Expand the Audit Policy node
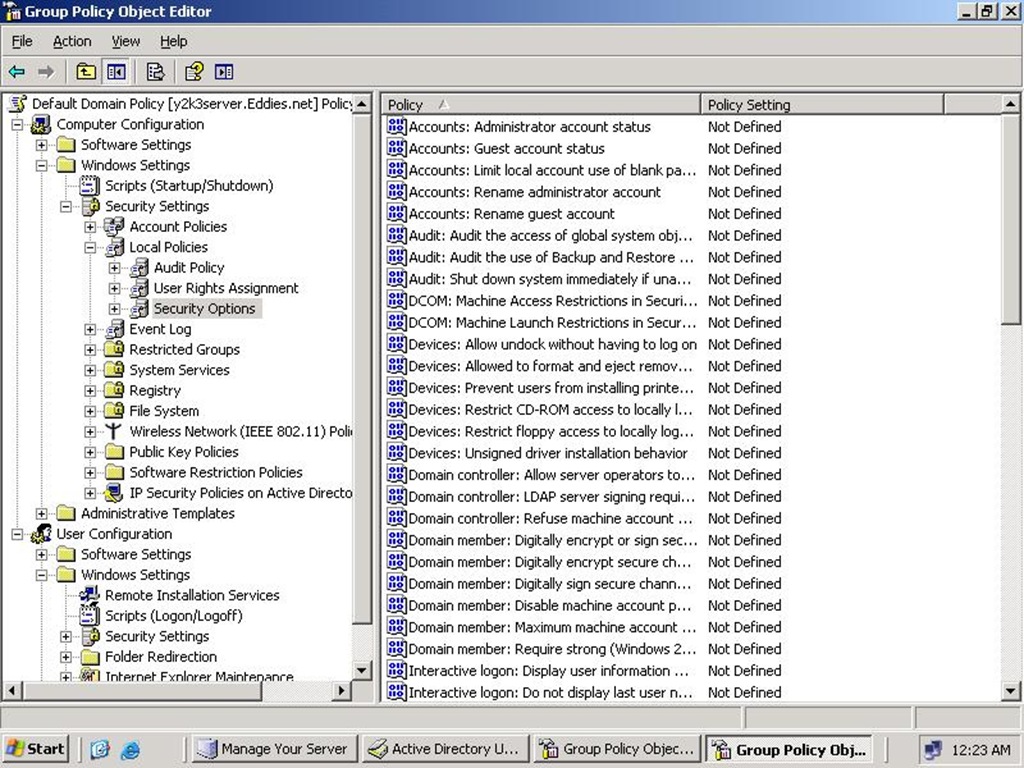The image size is (1024, 768). click(x=114, y=268)
